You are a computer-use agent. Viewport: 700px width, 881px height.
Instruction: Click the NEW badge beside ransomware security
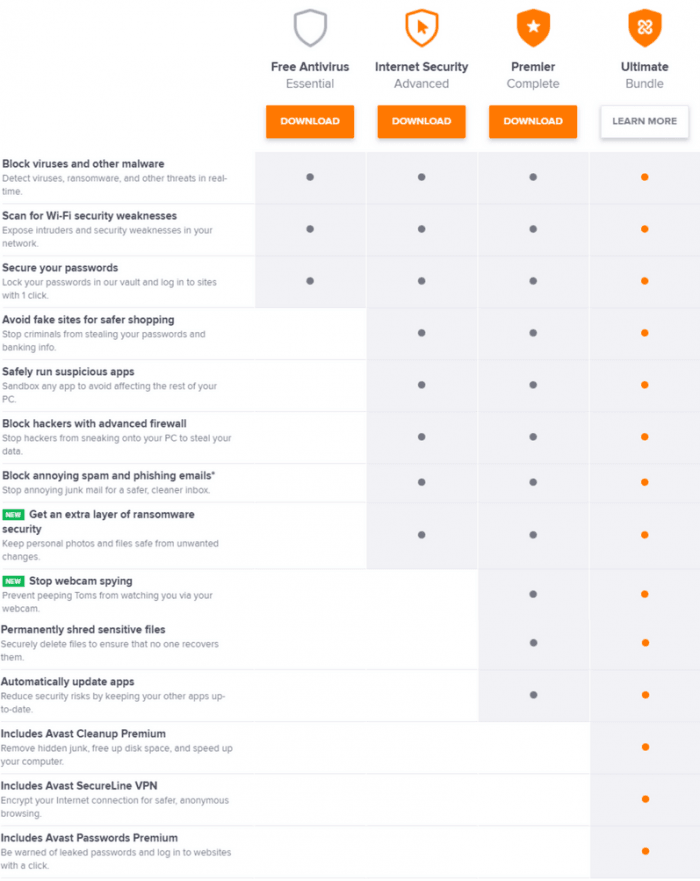click(13, 514)
